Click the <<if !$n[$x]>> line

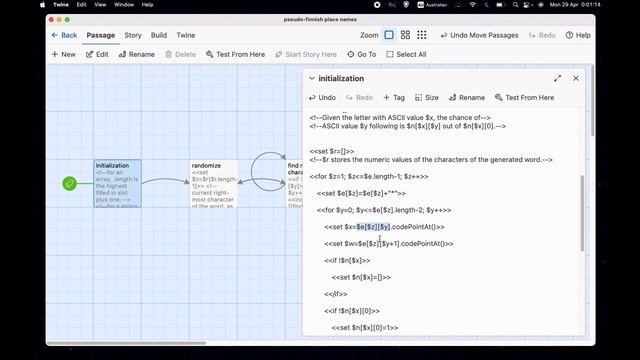coord(347,260)
